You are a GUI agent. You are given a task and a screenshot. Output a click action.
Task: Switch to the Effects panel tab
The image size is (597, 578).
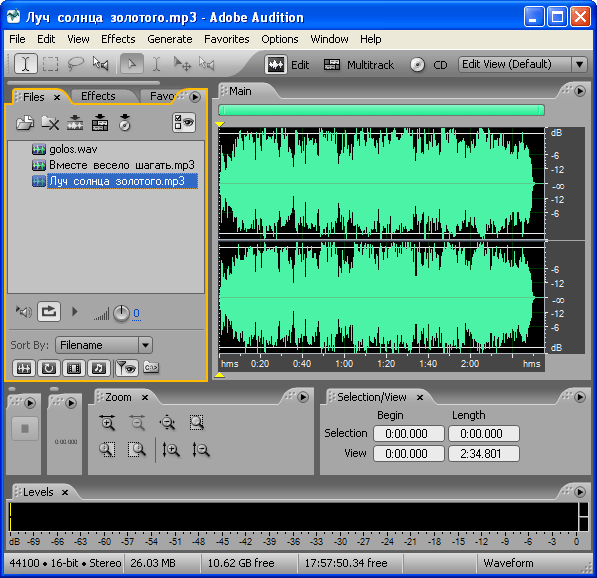[x=98, y=96]
